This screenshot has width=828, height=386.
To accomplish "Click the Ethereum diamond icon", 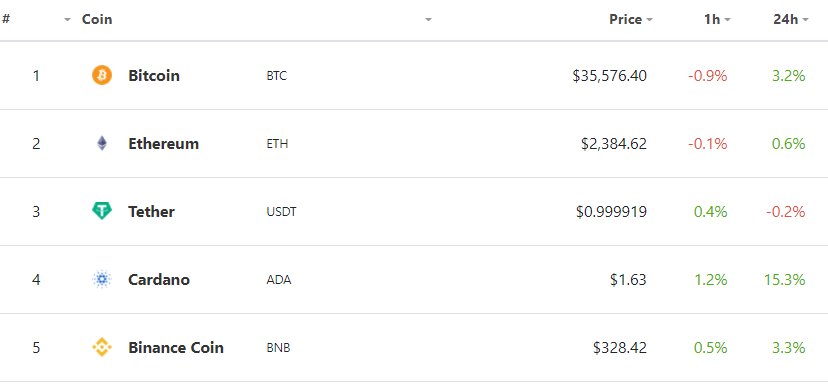I will [102, 144].
